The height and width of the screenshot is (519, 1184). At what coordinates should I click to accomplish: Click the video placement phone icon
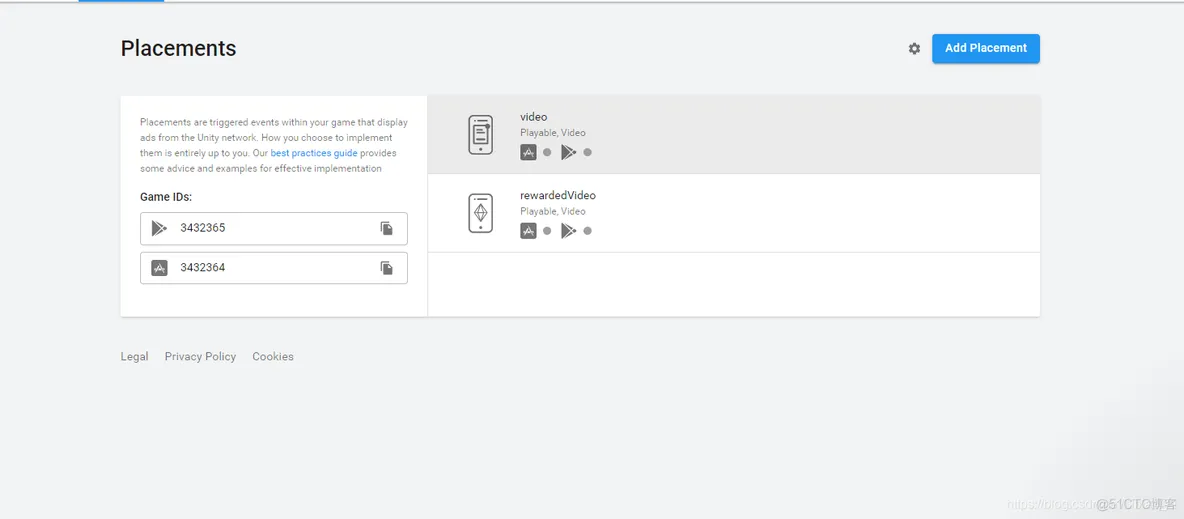pyautogui.click(x=480, y=135)
